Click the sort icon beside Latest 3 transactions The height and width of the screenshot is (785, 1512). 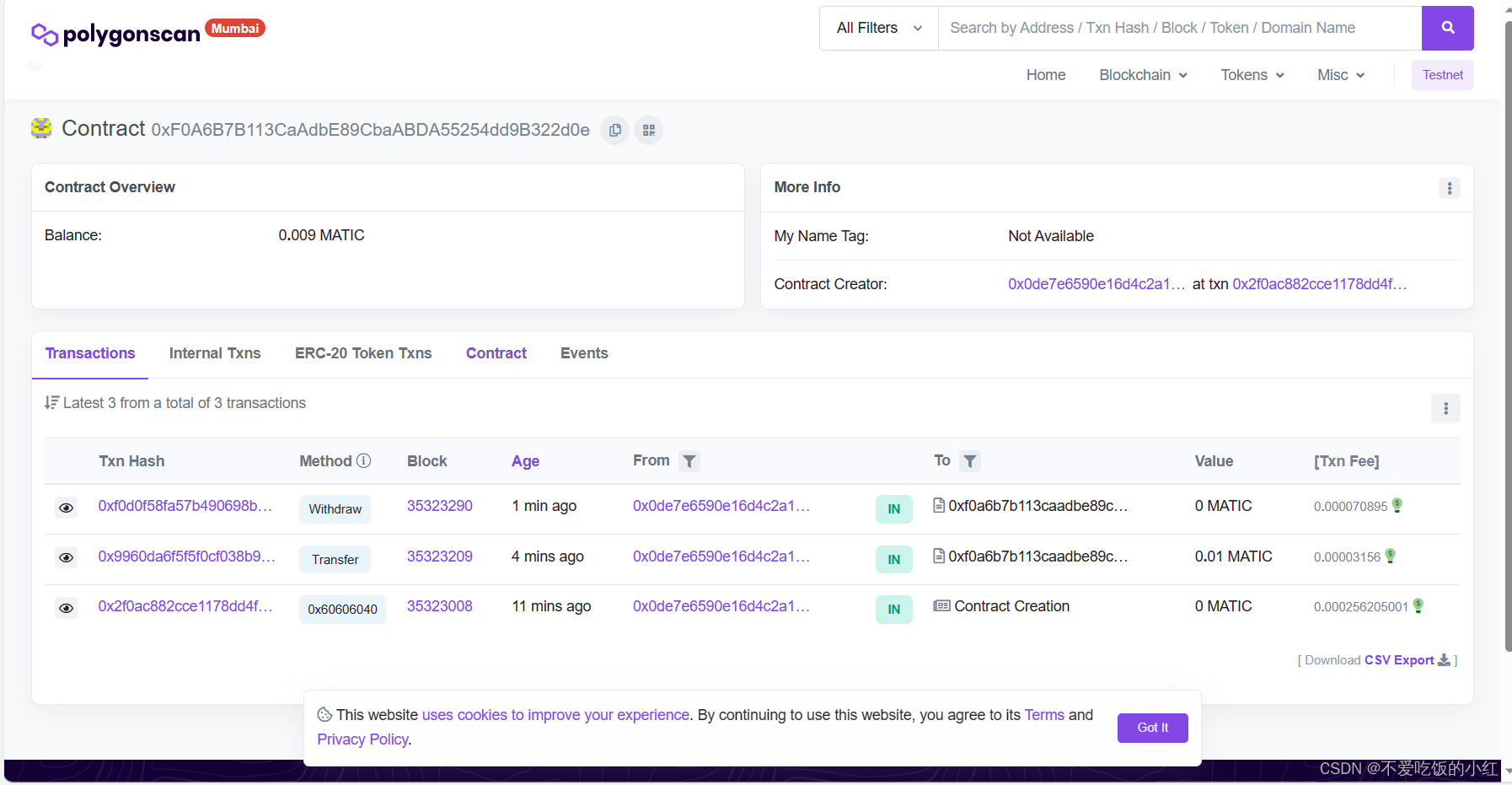51,403
